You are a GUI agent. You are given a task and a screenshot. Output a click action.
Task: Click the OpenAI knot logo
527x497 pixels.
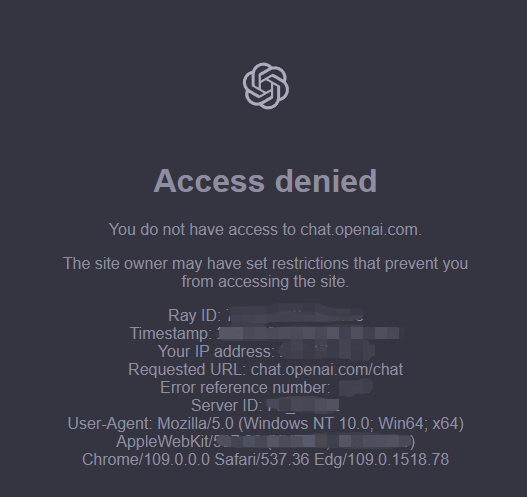coord(266,86)
